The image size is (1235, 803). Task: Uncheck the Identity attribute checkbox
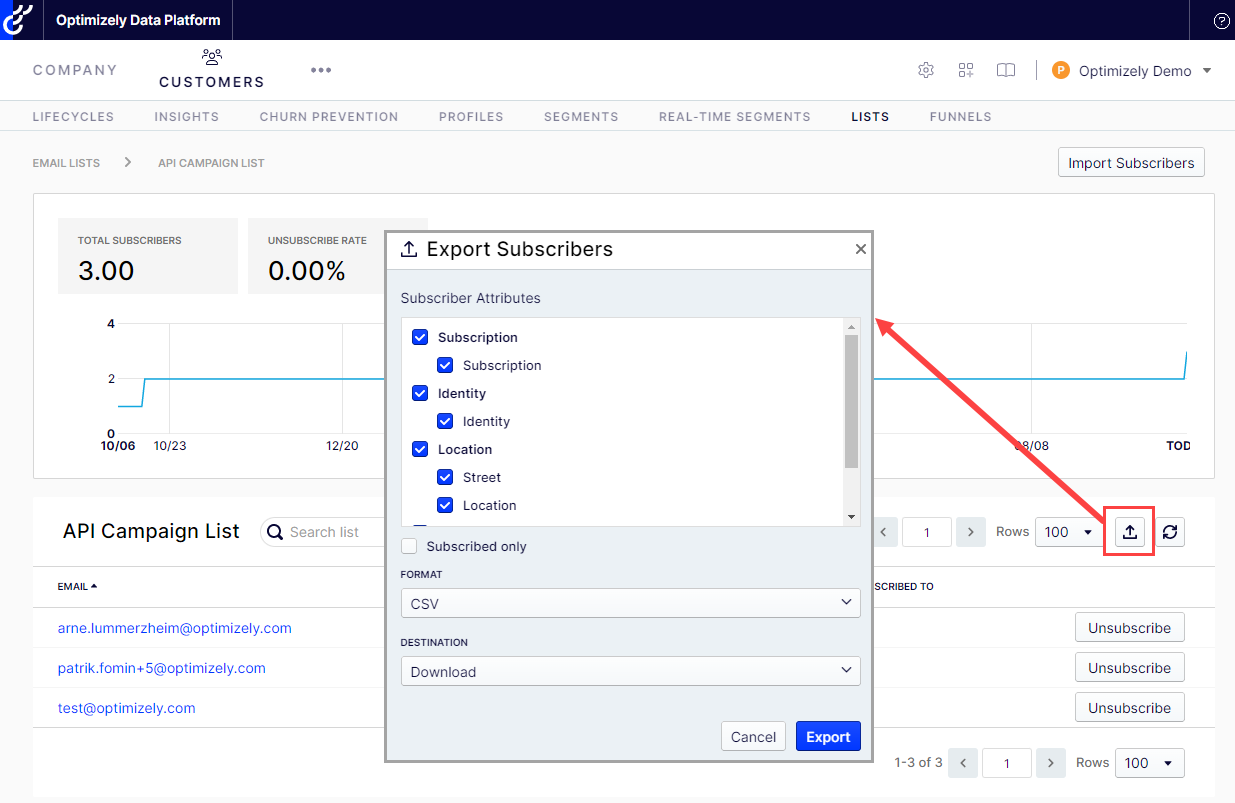(445, 422)
